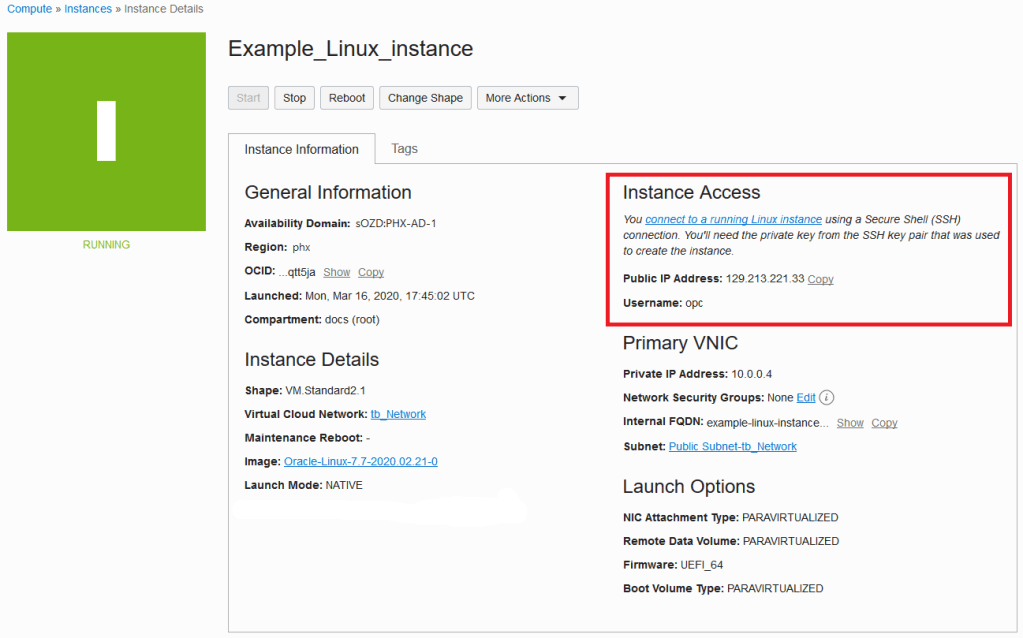Open 'connect to a running Linux instance' link
Image resolution: width=1023 pixels, height=638 pixels.
[733, 219]
